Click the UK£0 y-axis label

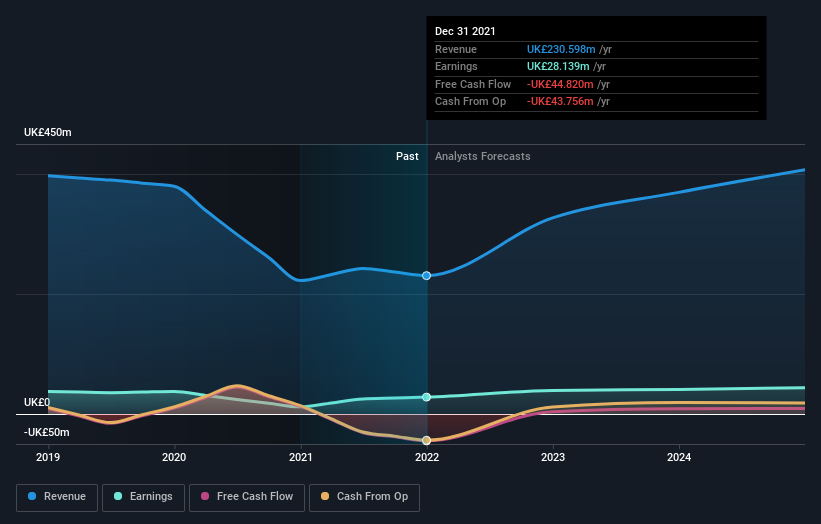pyautogui.click(x=37, y=403)
